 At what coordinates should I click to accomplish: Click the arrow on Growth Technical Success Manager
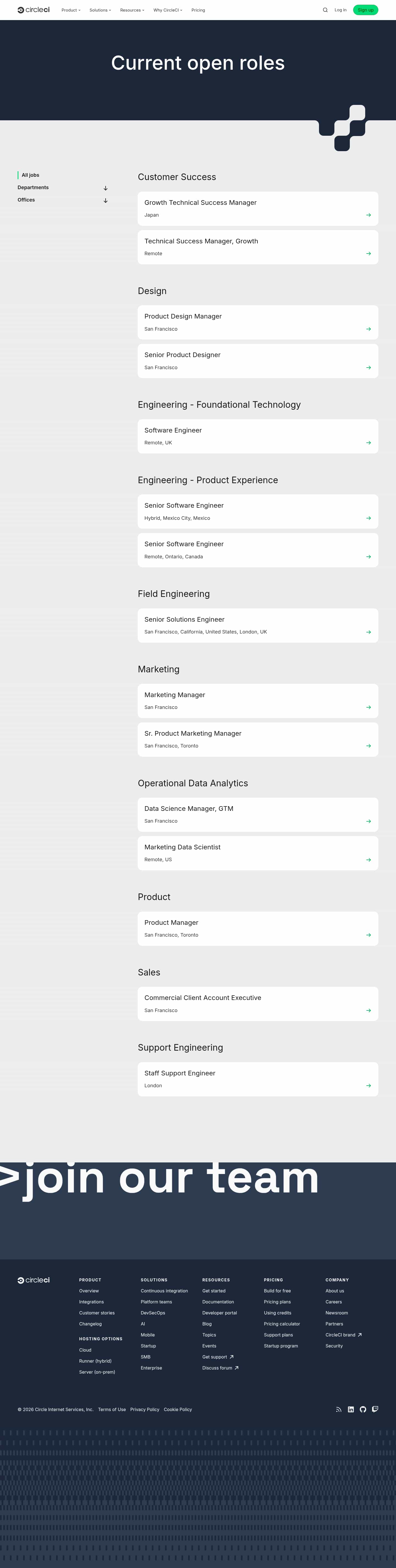click(x=369, y=215)
